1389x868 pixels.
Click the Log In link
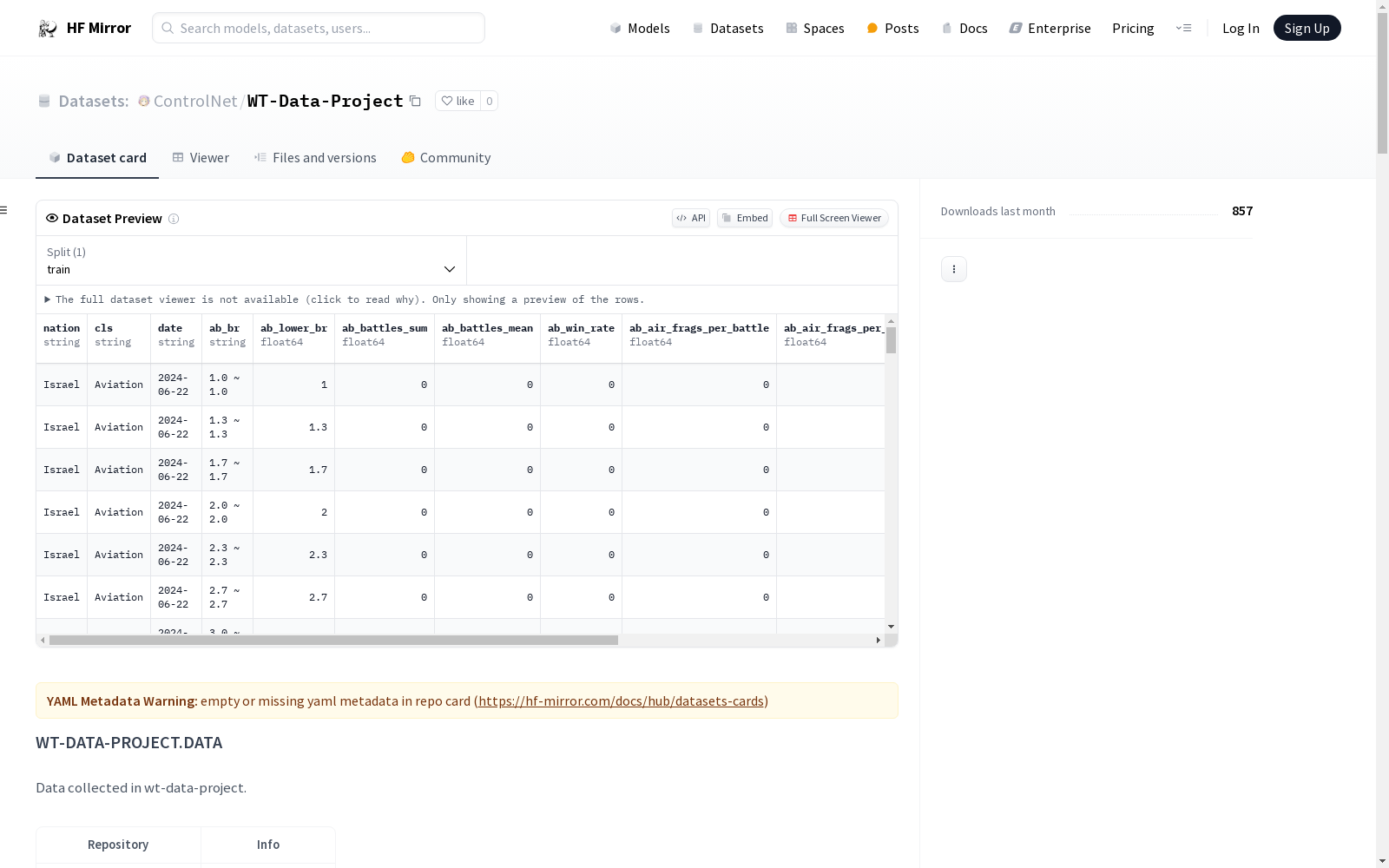[1241, 29]
